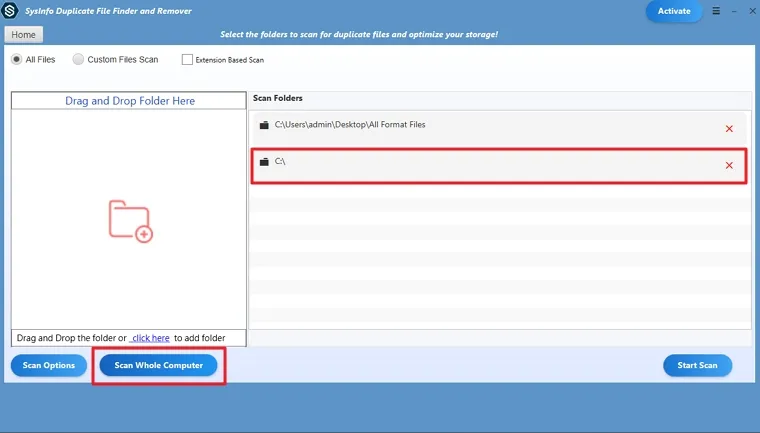Click the 'click here' link to add folder

click(151, 338)
